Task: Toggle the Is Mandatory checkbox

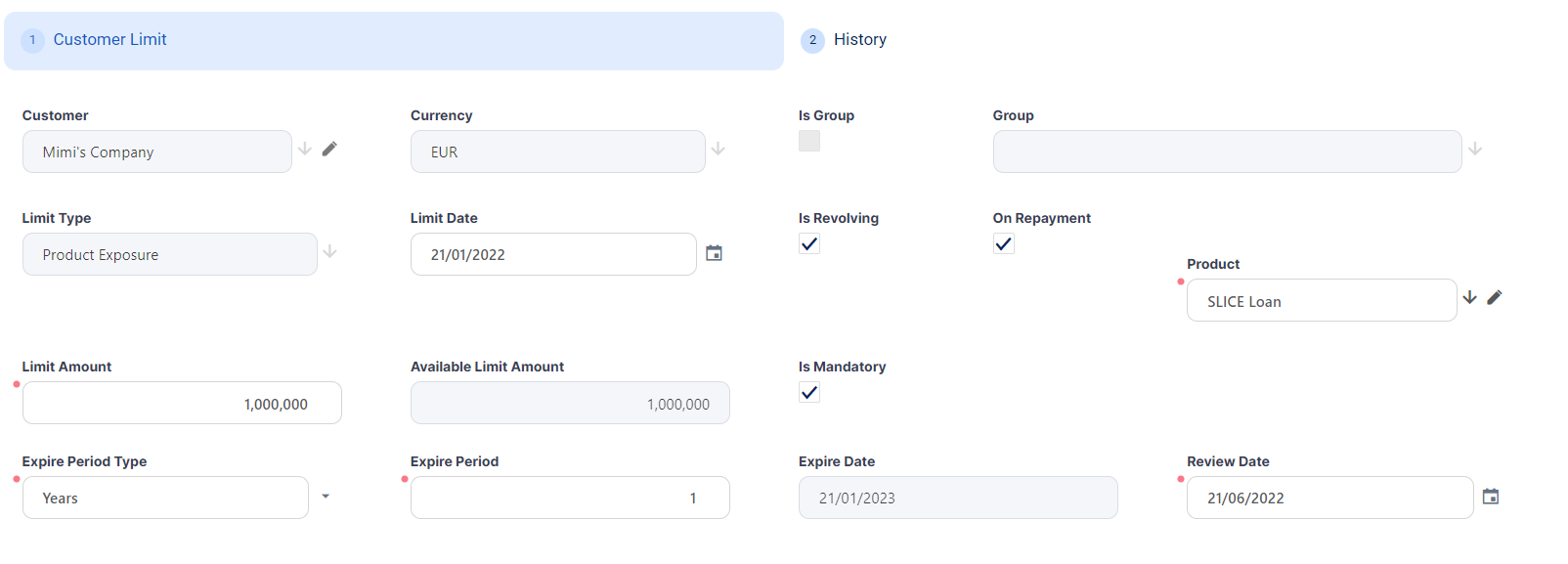Action: pos(809,393)
